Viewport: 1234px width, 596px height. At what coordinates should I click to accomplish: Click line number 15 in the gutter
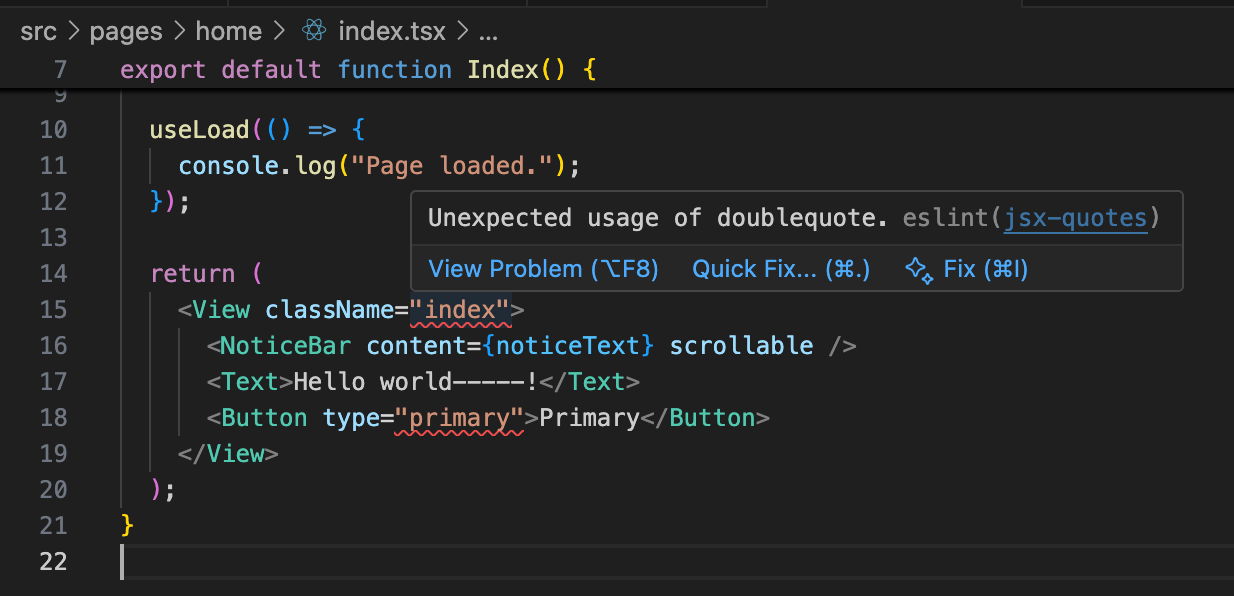click(53, 309)
